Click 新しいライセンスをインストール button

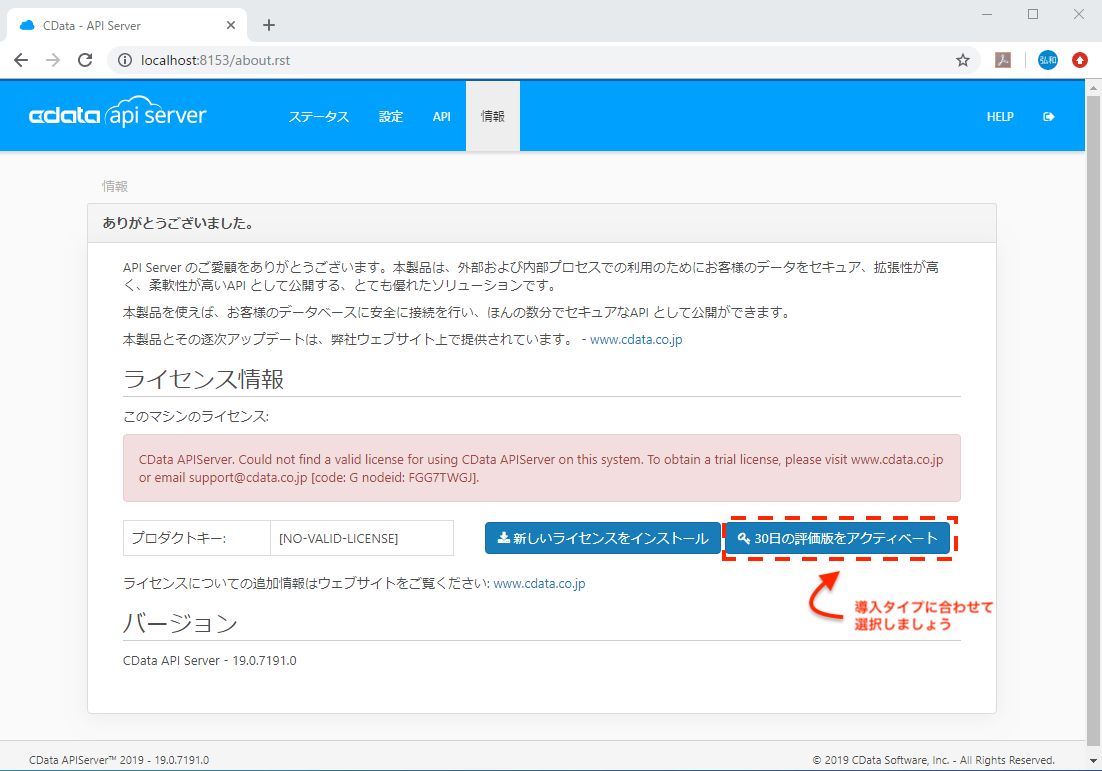pyautogui.click(x=602, y=538)
